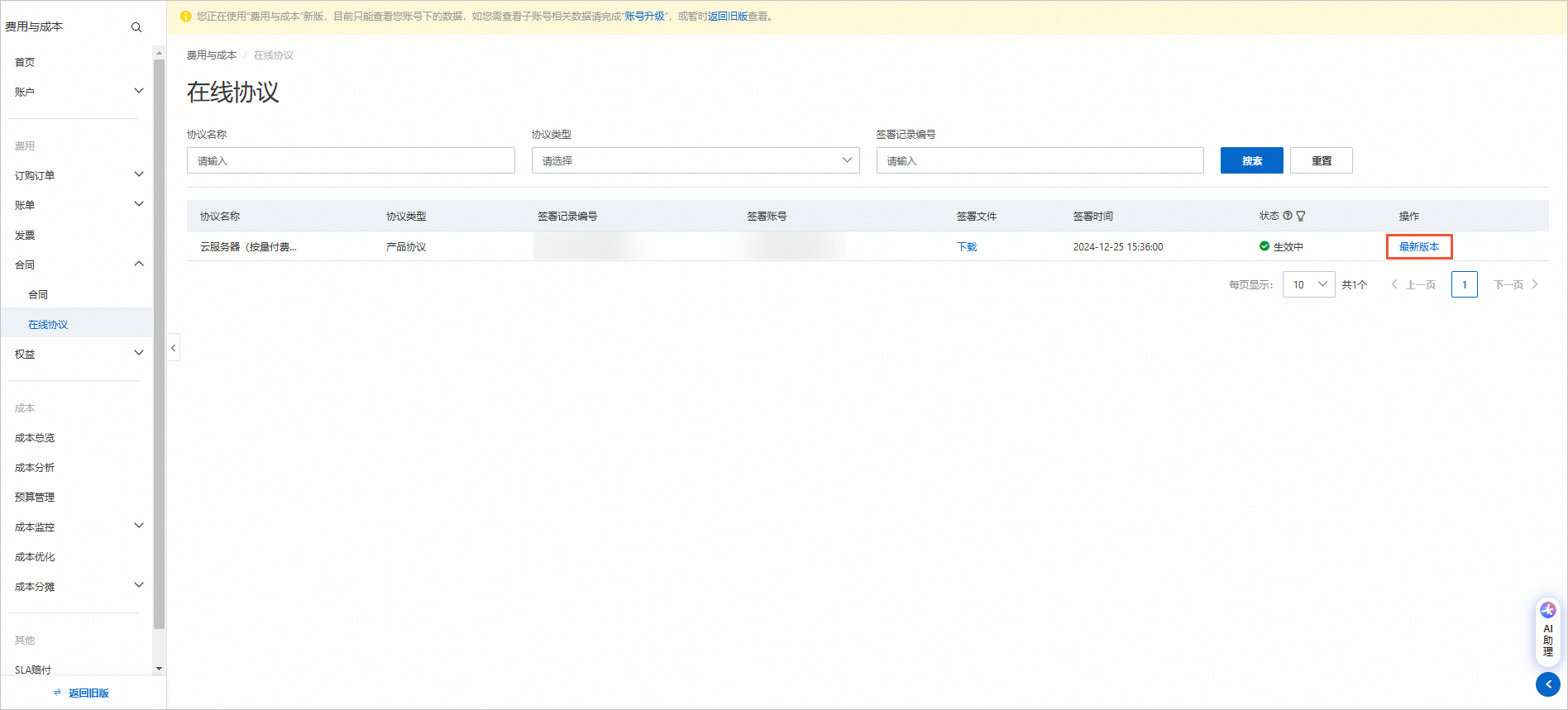The image size is (1568, 710).
Task: Select 在线协议 in the sidebar
Action: pos(48,324)
